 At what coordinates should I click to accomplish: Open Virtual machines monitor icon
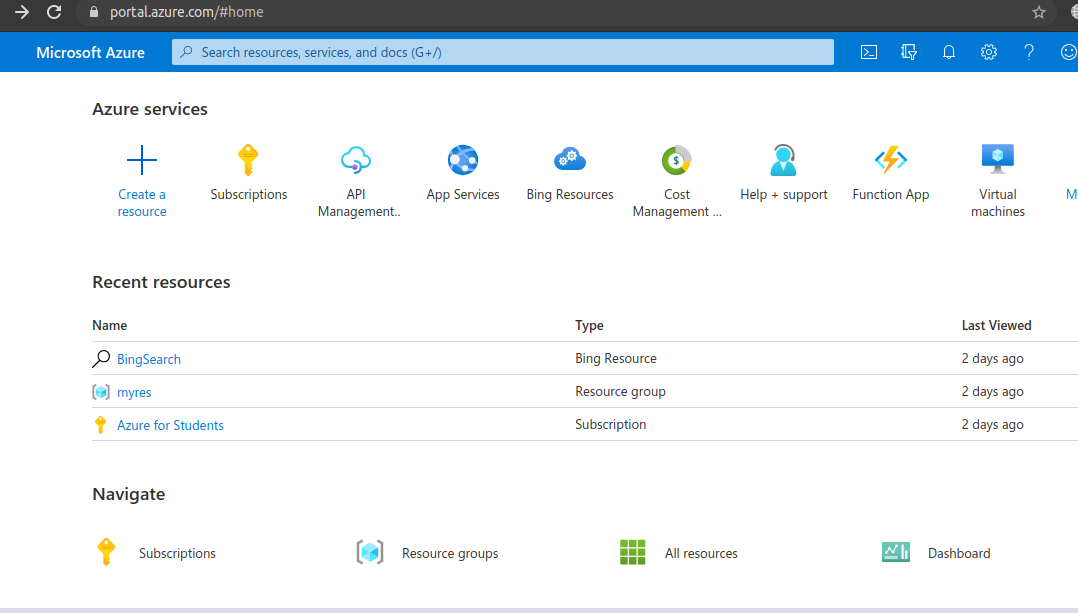[998, 159]
